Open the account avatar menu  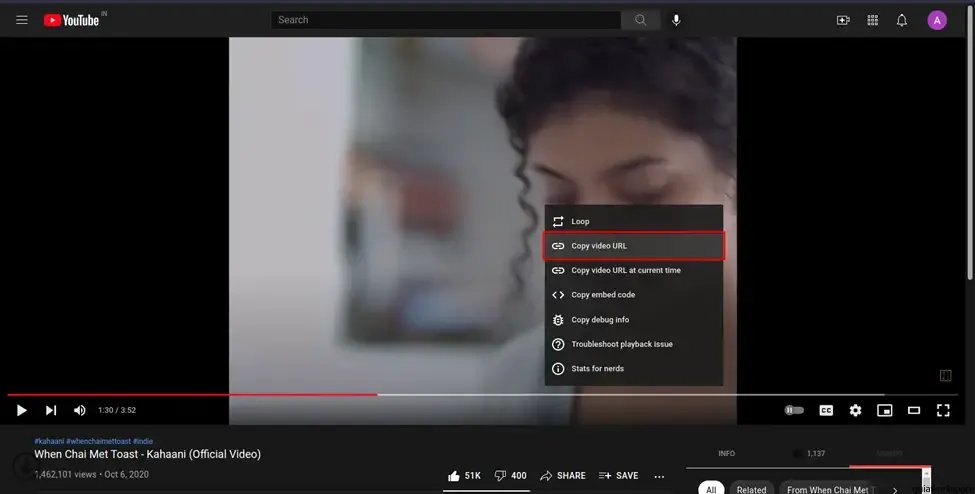point(937,20)
